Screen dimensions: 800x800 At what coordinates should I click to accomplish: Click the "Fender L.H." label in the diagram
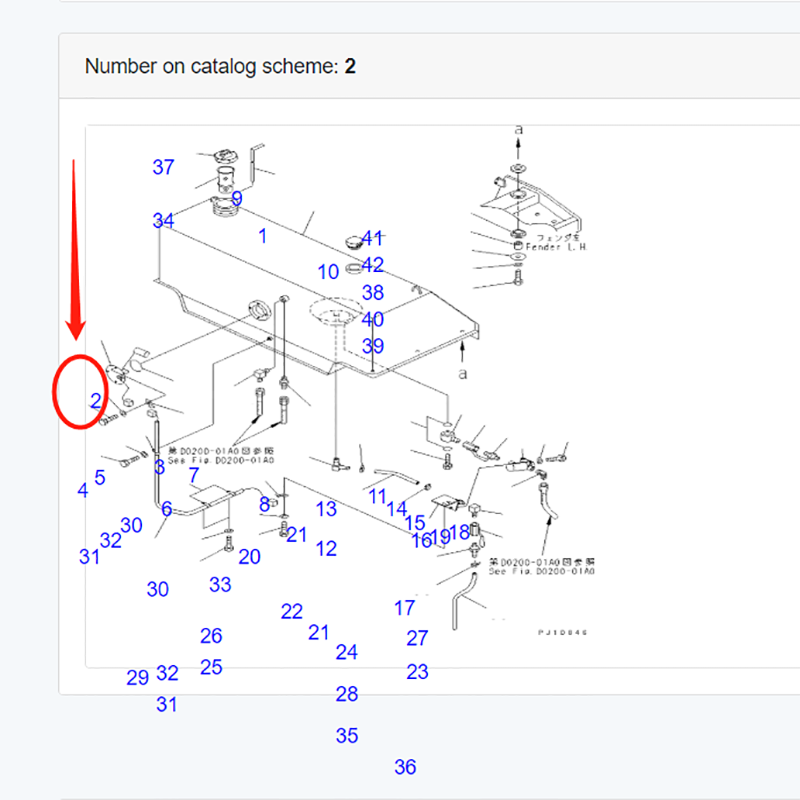coord(556,247)
